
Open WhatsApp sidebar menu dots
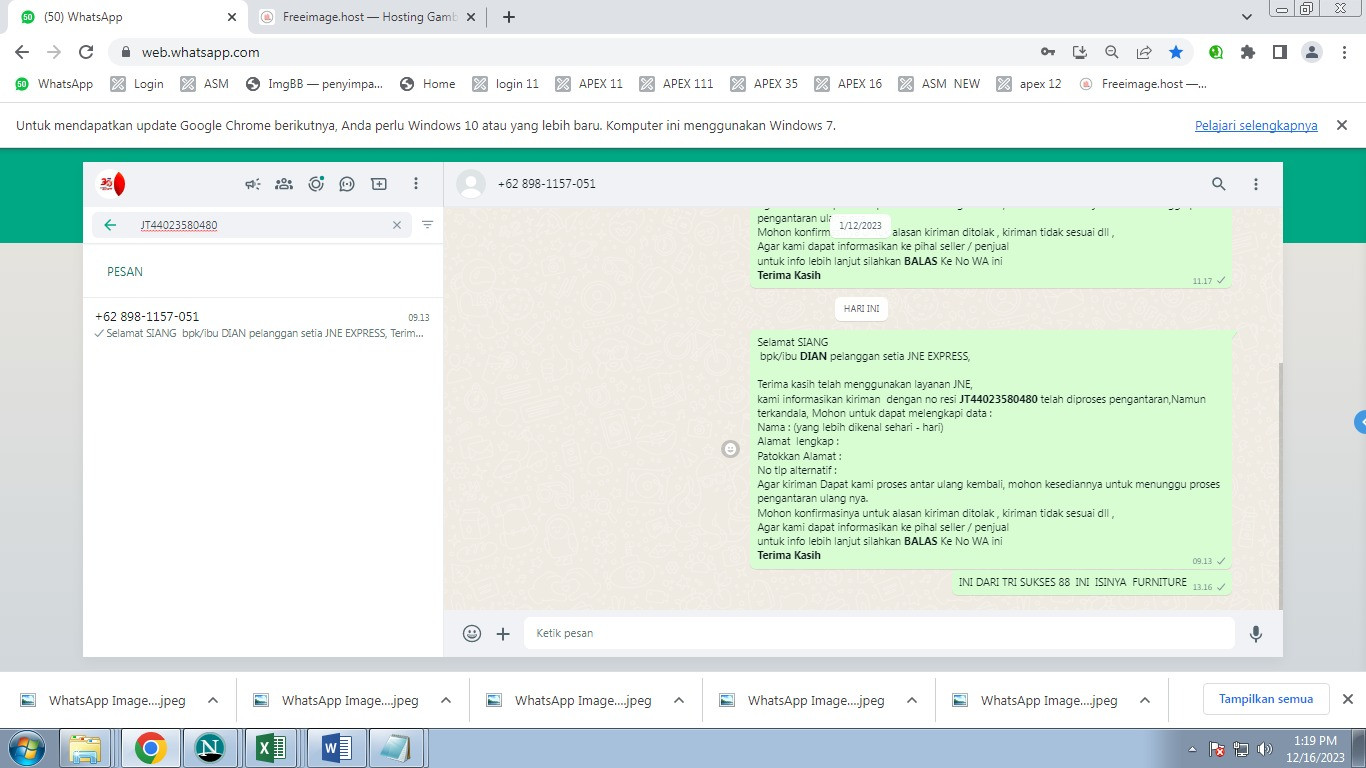click(x=416, y=184)
